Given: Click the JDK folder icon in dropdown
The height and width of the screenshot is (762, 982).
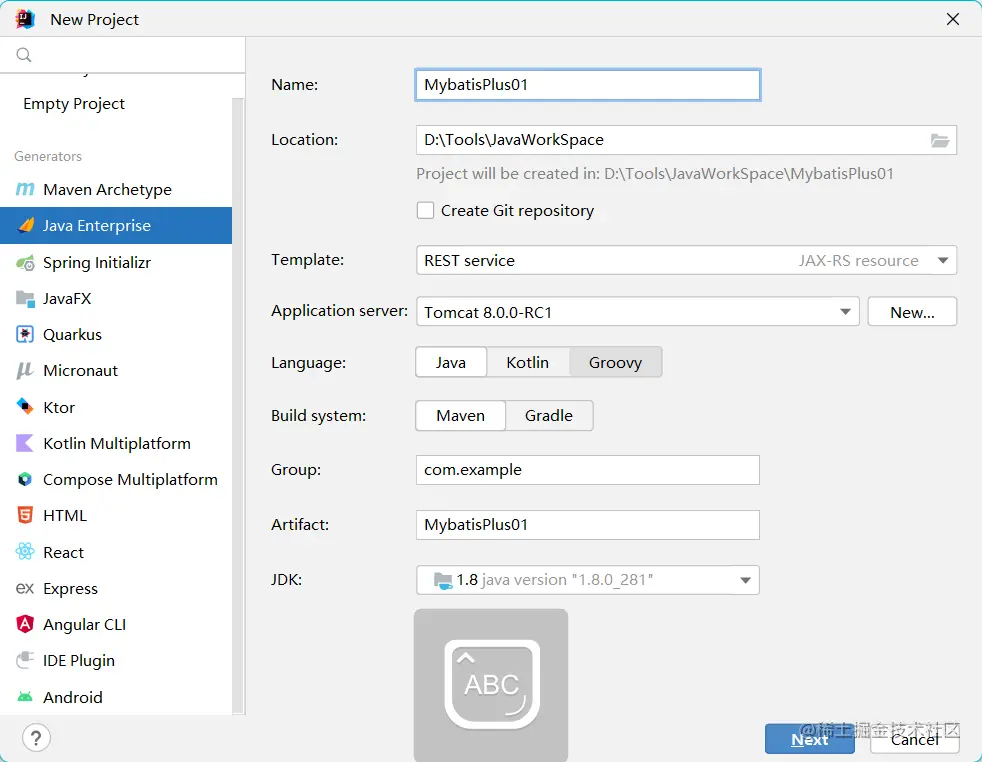Looking at the screenshot, I should (443, 580).
